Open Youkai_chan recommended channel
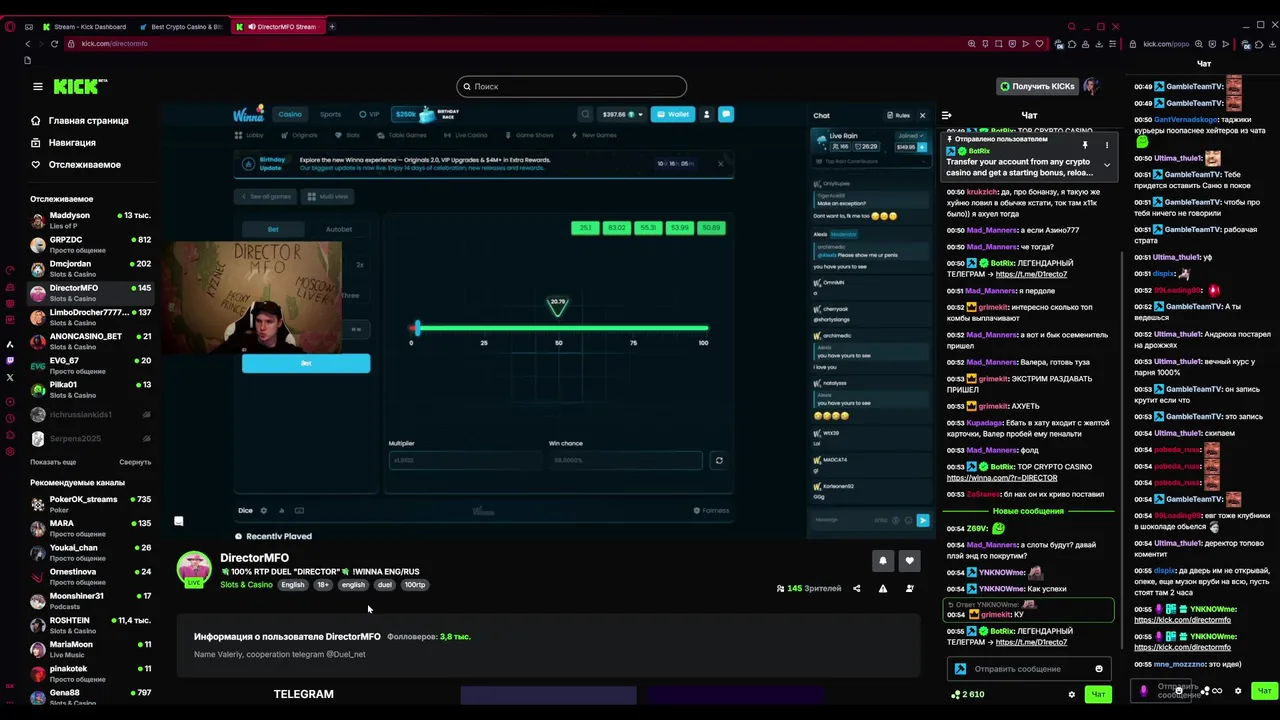 [90, 552]
